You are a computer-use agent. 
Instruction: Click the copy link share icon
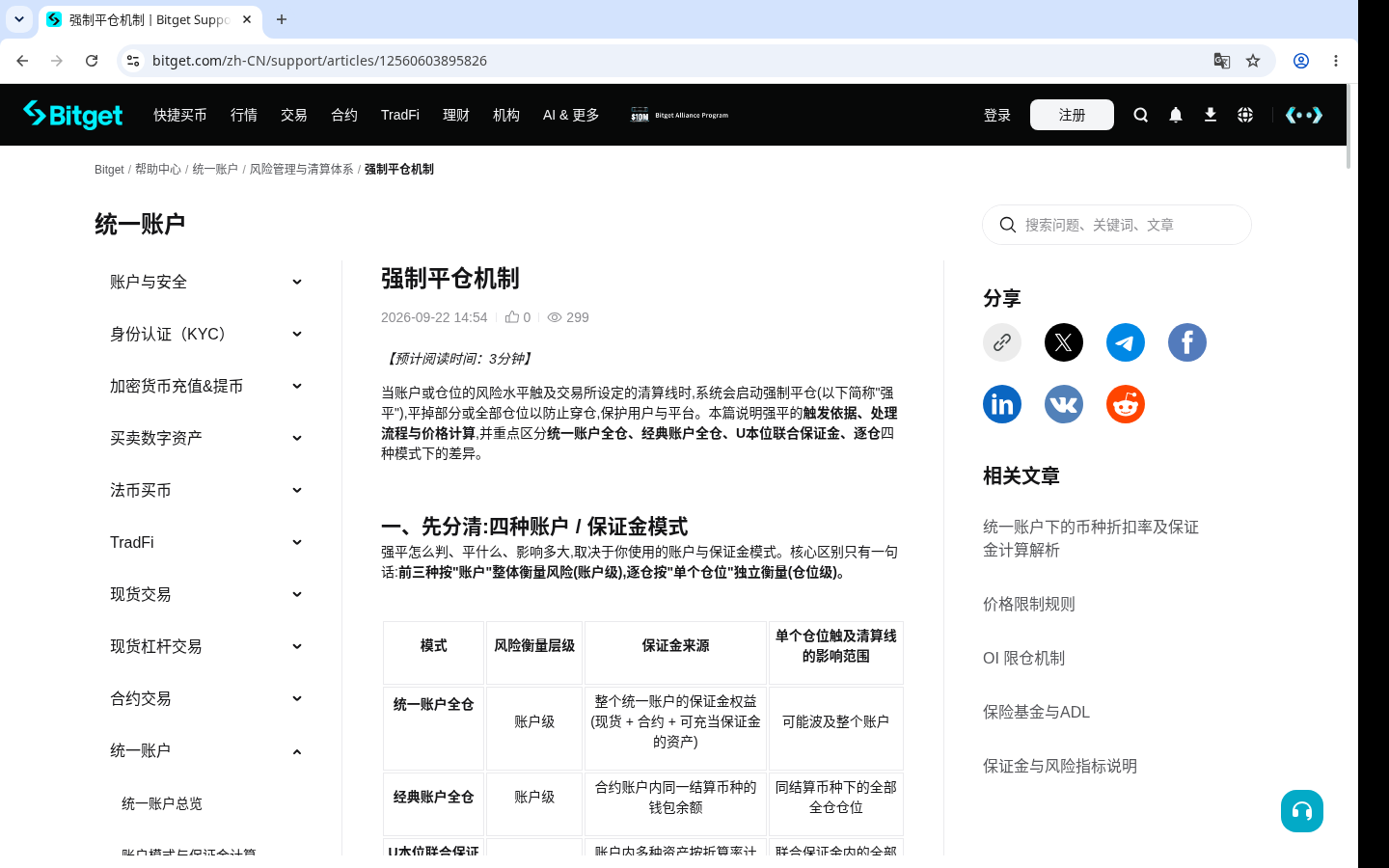1002,342
